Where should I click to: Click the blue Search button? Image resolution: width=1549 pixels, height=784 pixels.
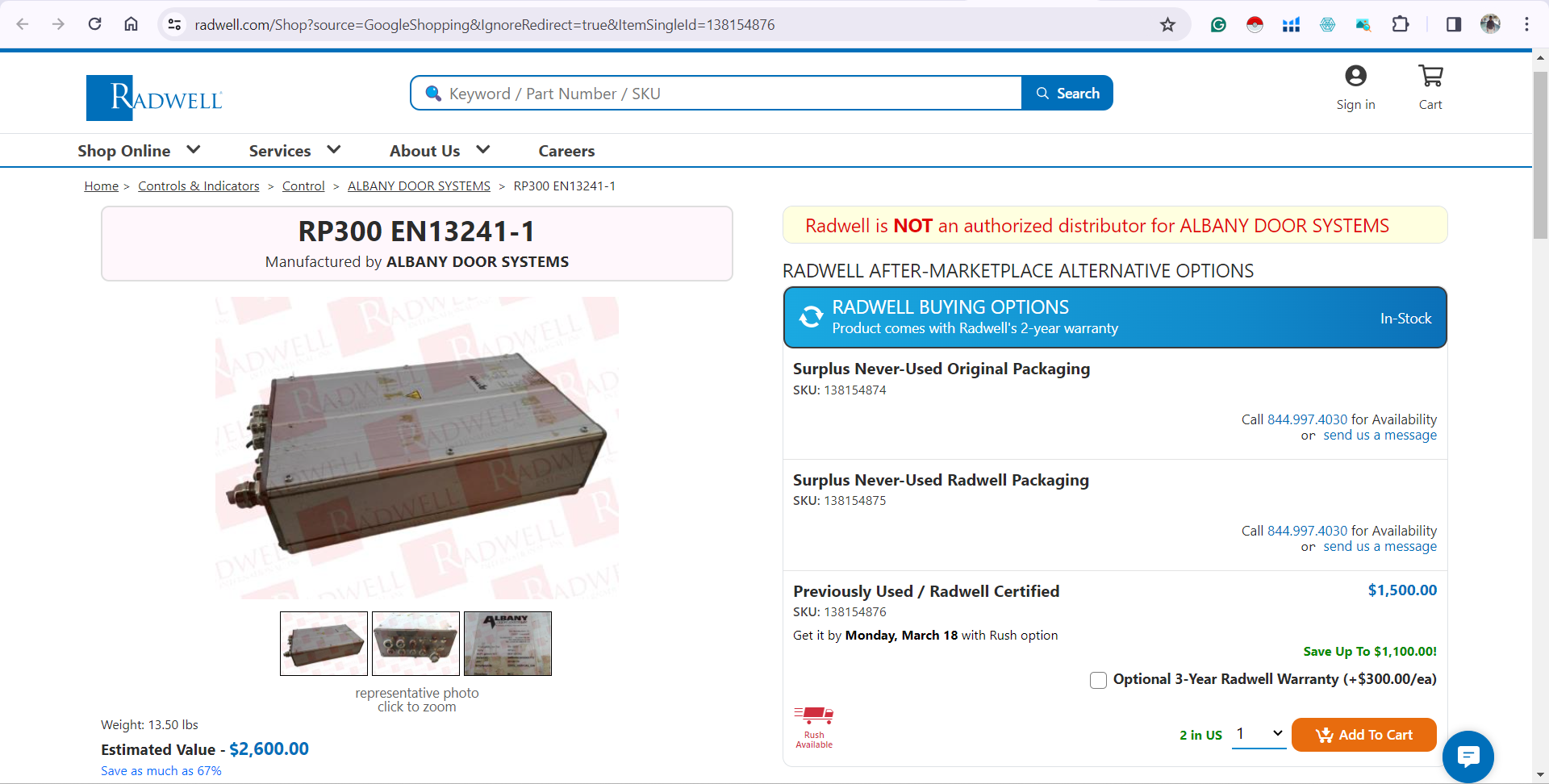1067,93
